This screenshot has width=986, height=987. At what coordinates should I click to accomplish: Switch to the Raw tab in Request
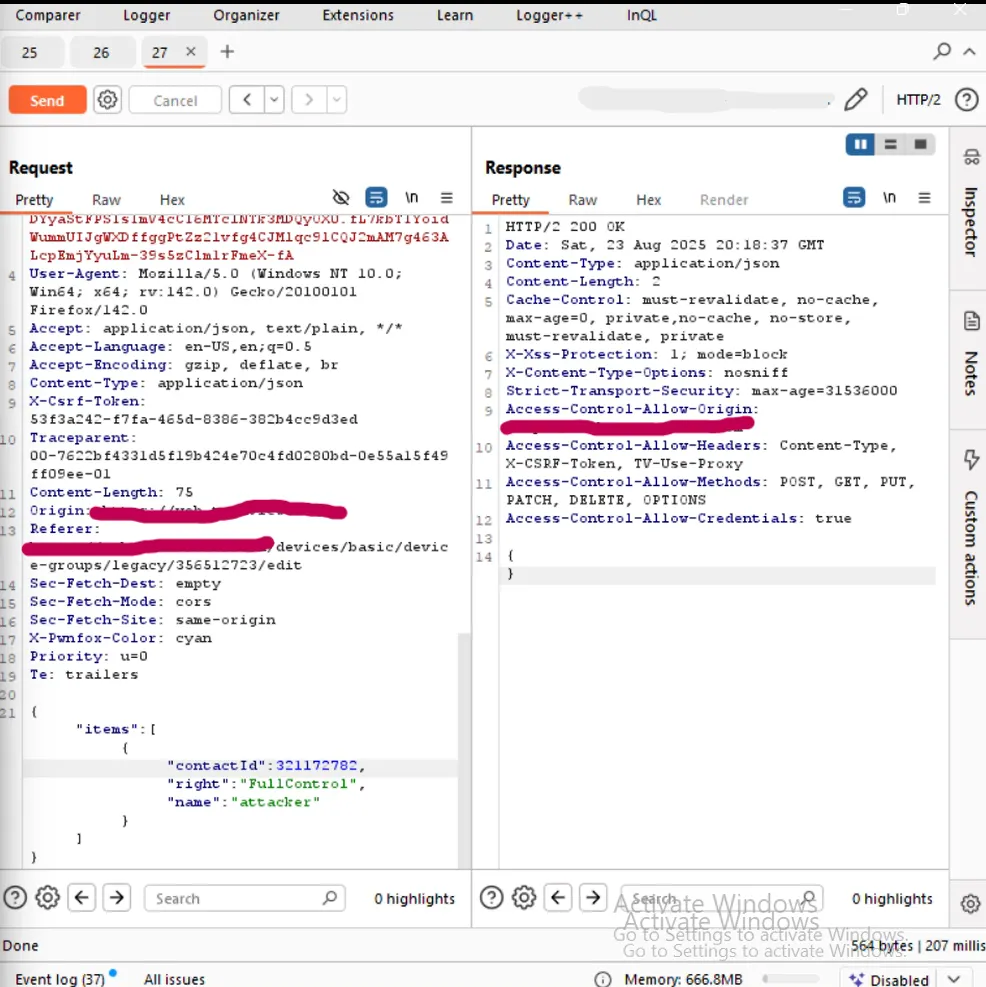pyautogui.click(x=106, y=200)
